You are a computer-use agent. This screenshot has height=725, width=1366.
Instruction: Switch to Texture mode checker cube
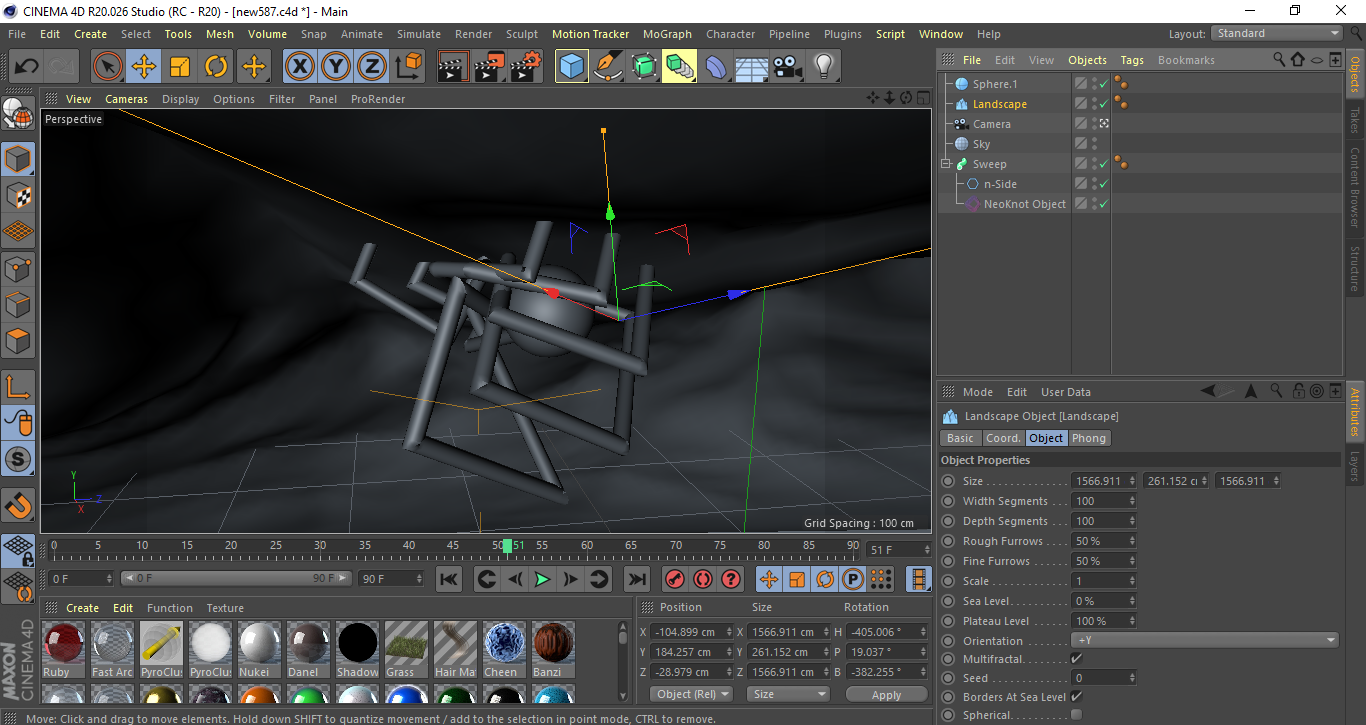[x=18, y=195]
